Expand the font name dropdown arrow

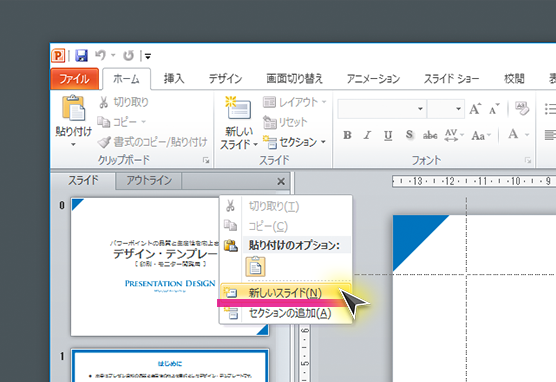click(x=420, y=109)
